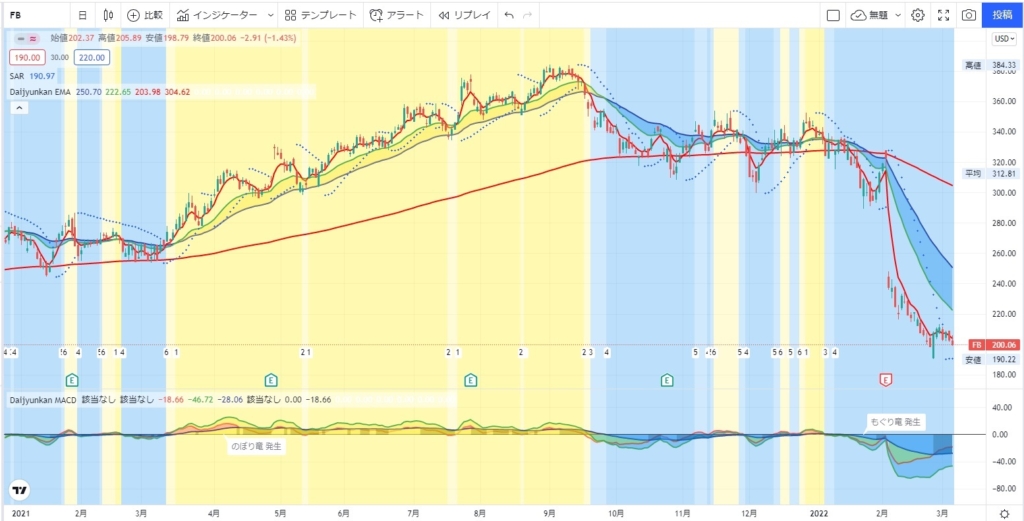Viewport: 1024px width, 521px height.
Task: Expand the indicator favorites dropdown arrow
Action: point(271,15)
